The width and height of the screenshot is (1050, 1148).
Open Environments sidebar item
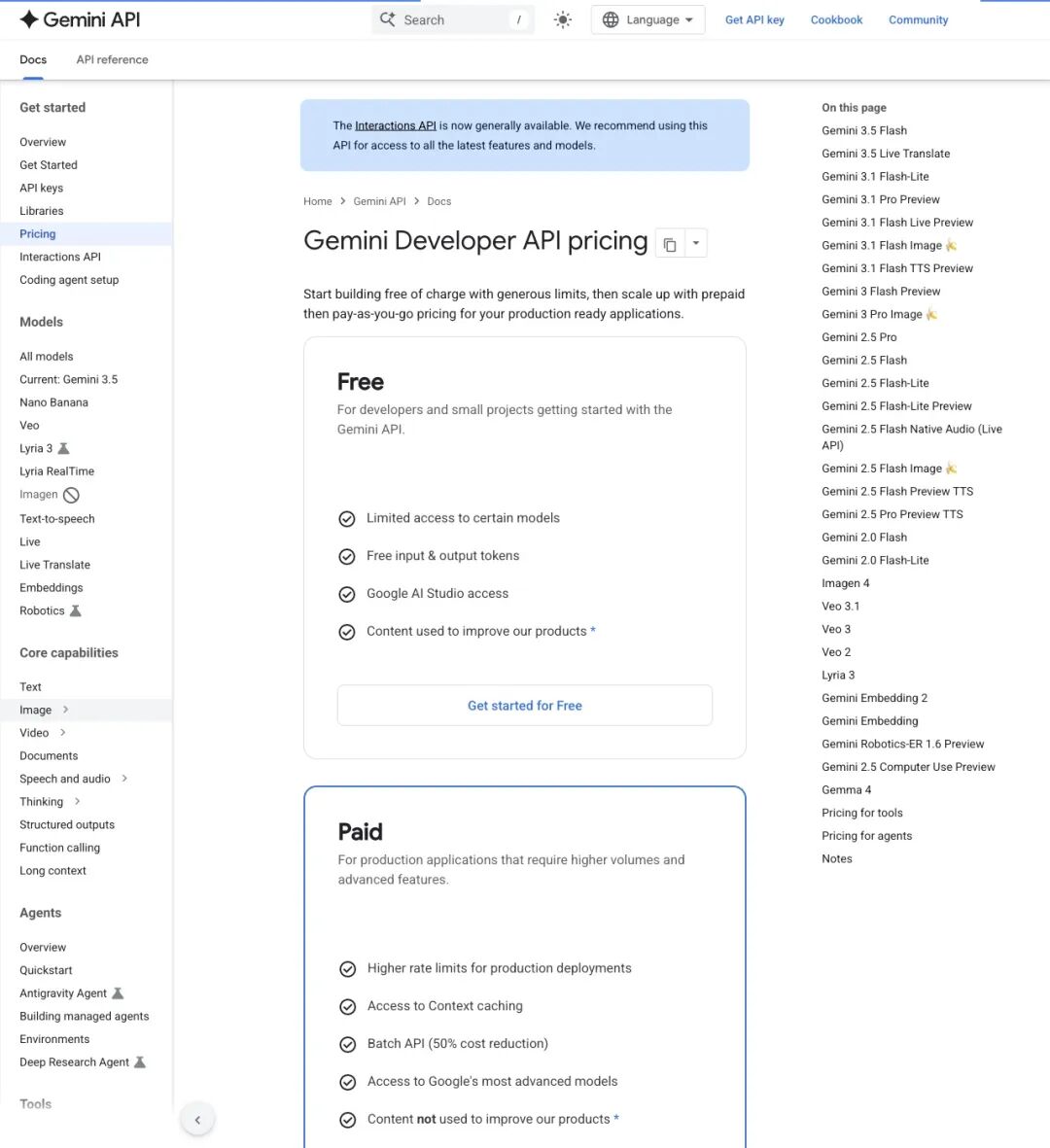tap(54, 1039)
